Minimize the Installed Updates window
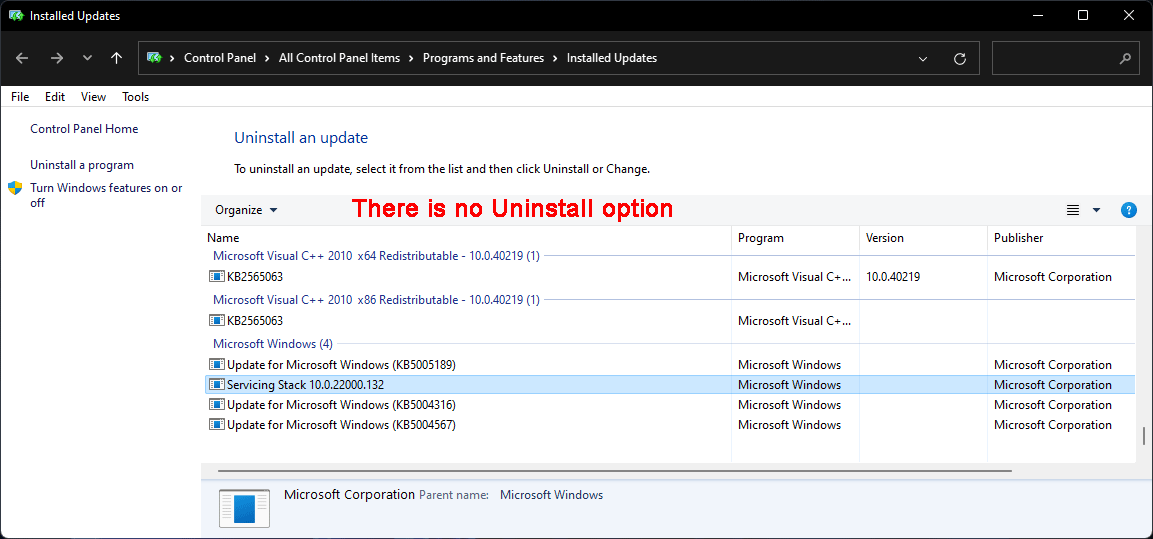The image size is (1153, 539). [1037, 15]
